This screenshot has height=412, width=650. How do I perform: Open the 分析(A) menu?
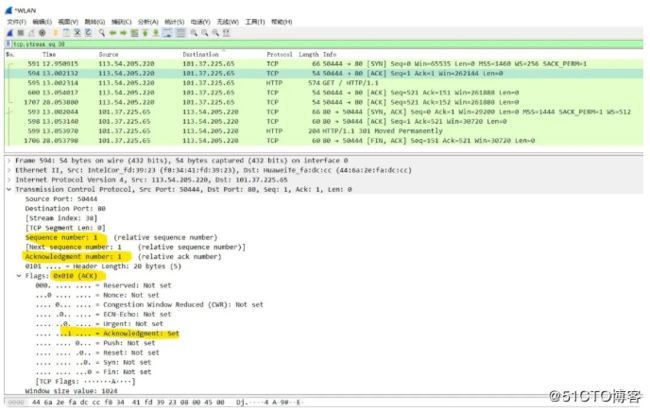148,22
